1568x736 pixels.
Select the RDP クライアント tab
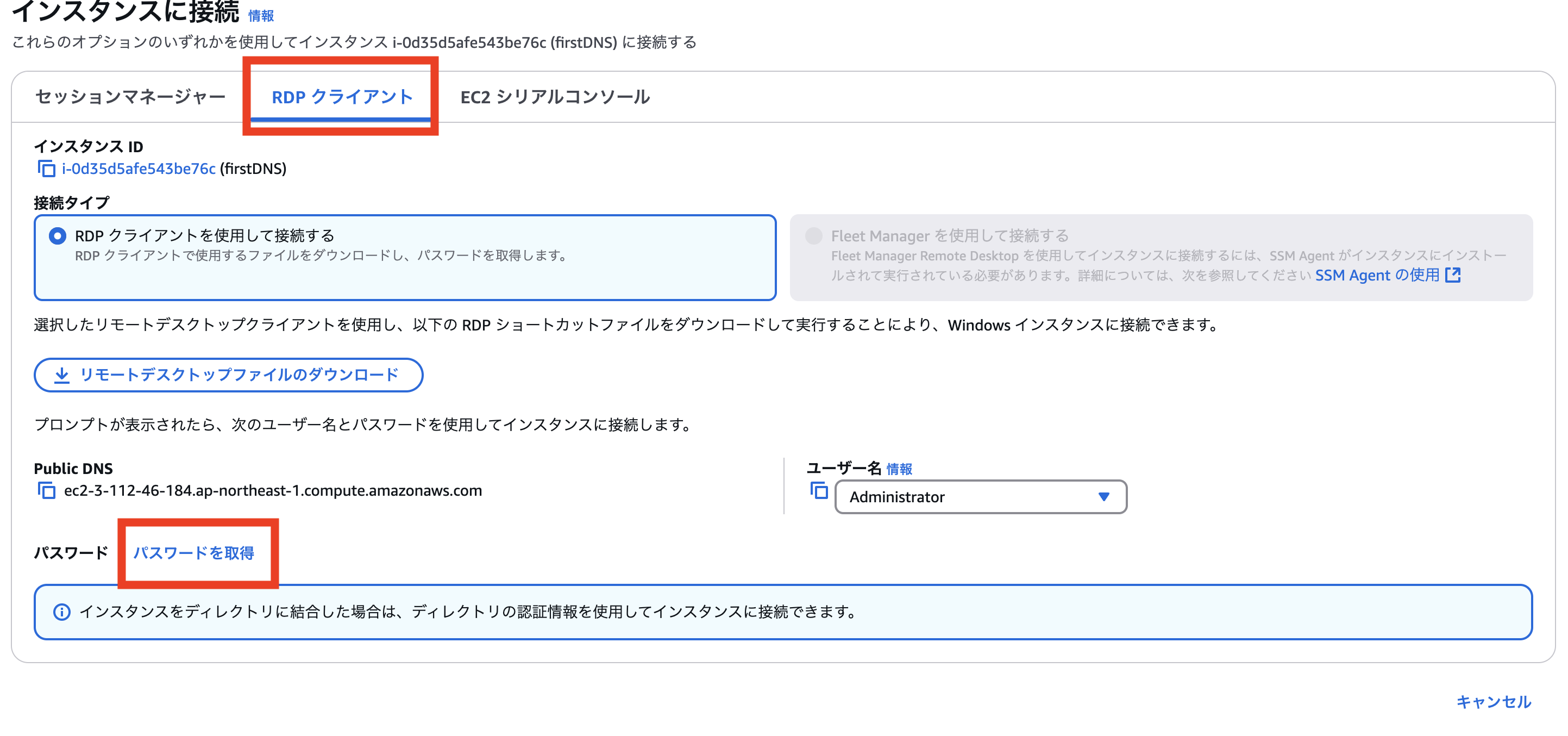342,96
